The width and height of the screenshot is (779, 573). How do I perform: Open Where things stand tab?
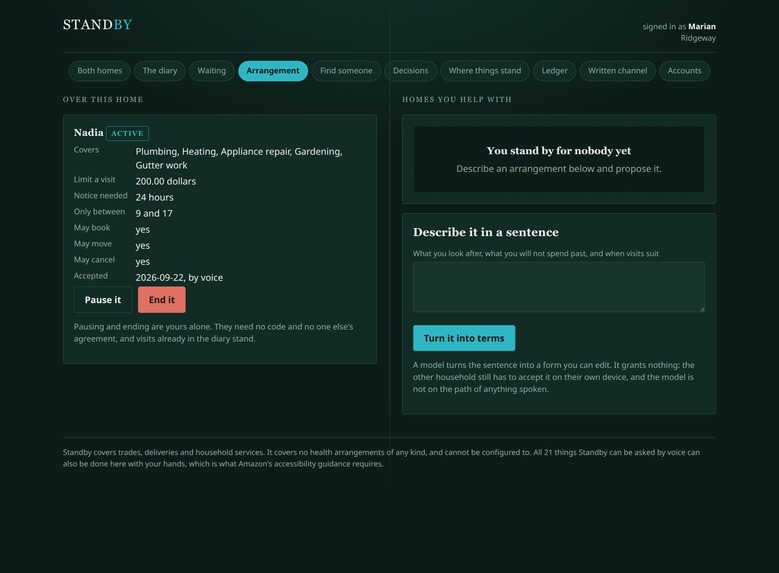485,71
